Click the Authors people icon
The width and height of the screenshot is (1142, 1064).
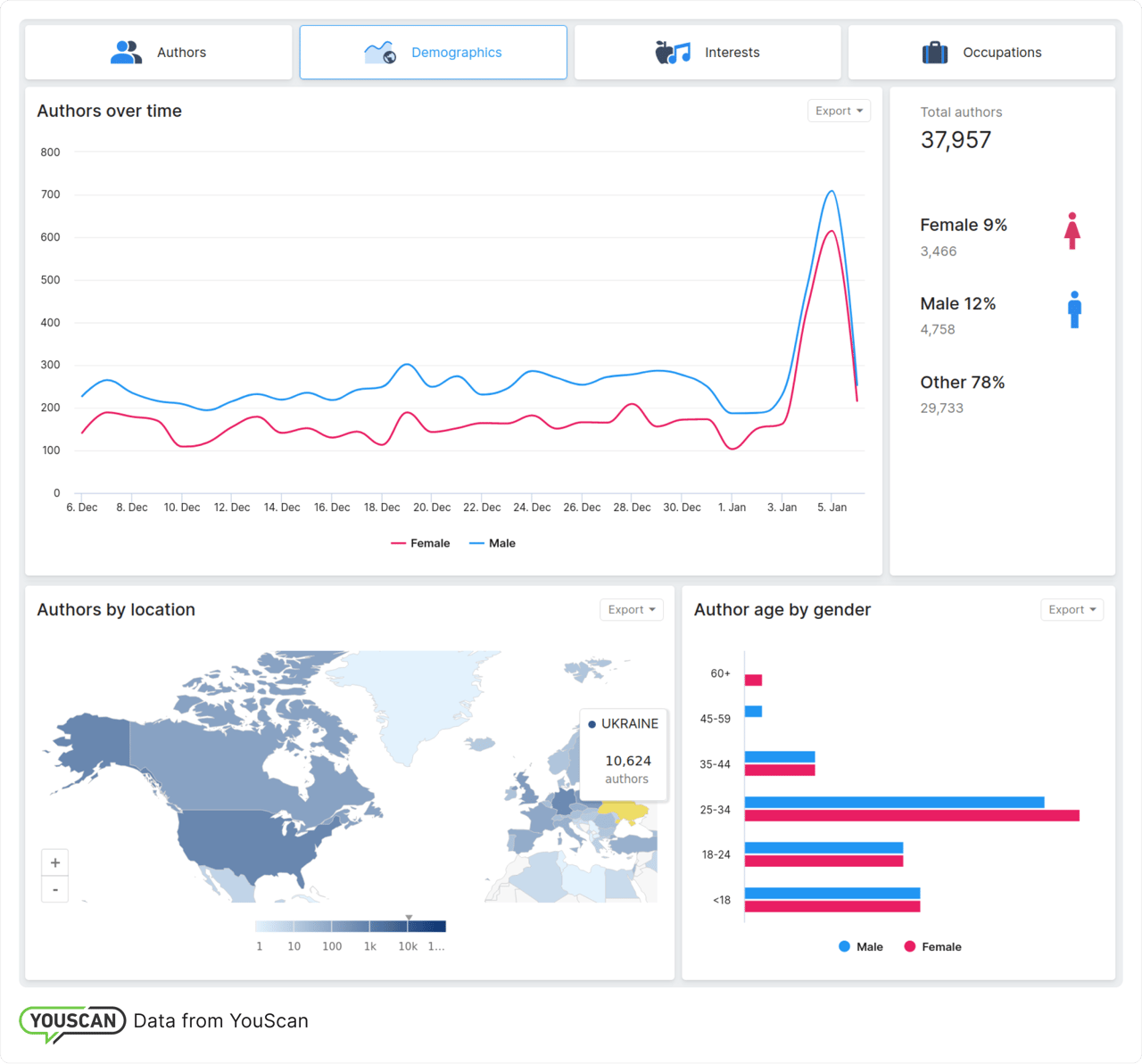pos(126,53)
